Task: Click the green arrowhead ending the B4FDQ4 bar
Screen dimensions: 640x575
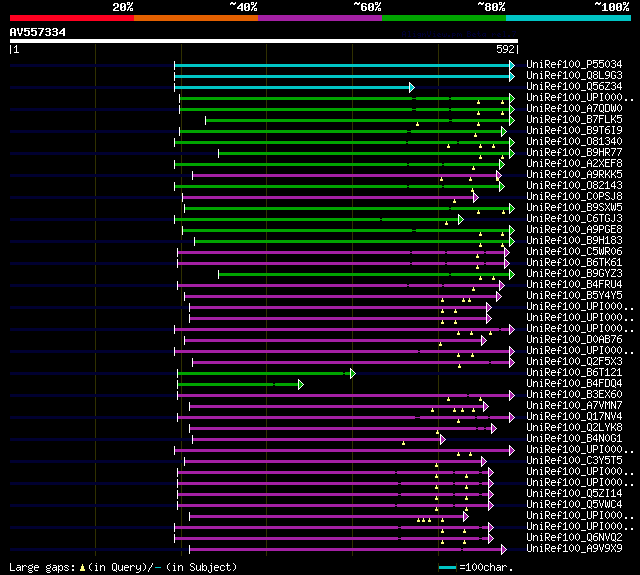Action: pyautogui.click(x=301, y=384)
